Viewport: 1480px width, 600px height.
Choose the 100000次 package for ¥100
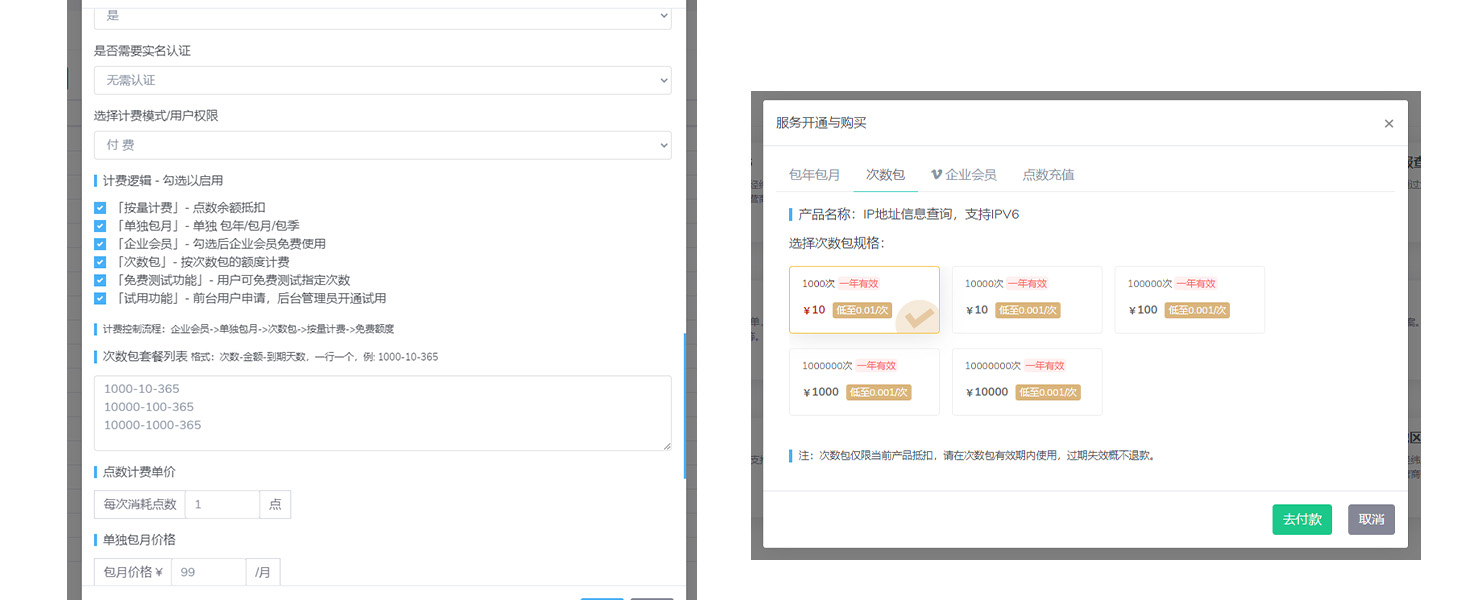(x=1189, y=299)
